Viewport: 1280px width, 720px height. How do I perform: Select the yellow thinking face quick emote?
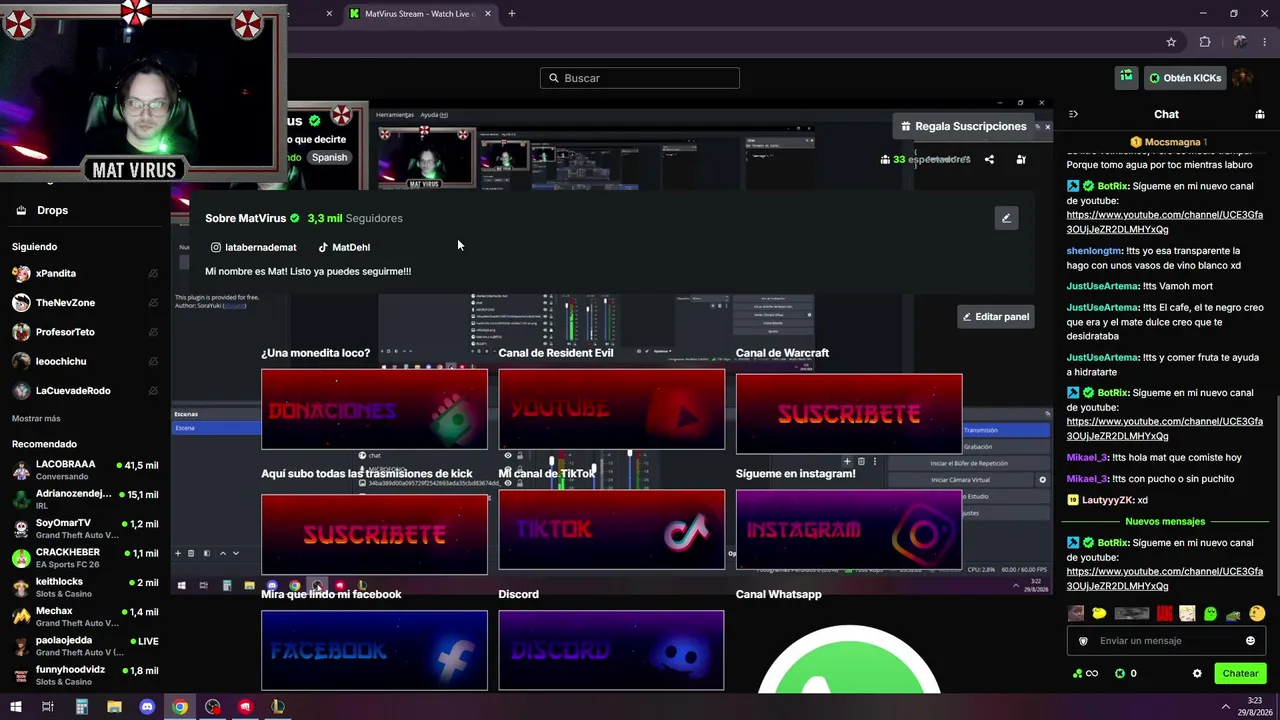[1257, 613]
